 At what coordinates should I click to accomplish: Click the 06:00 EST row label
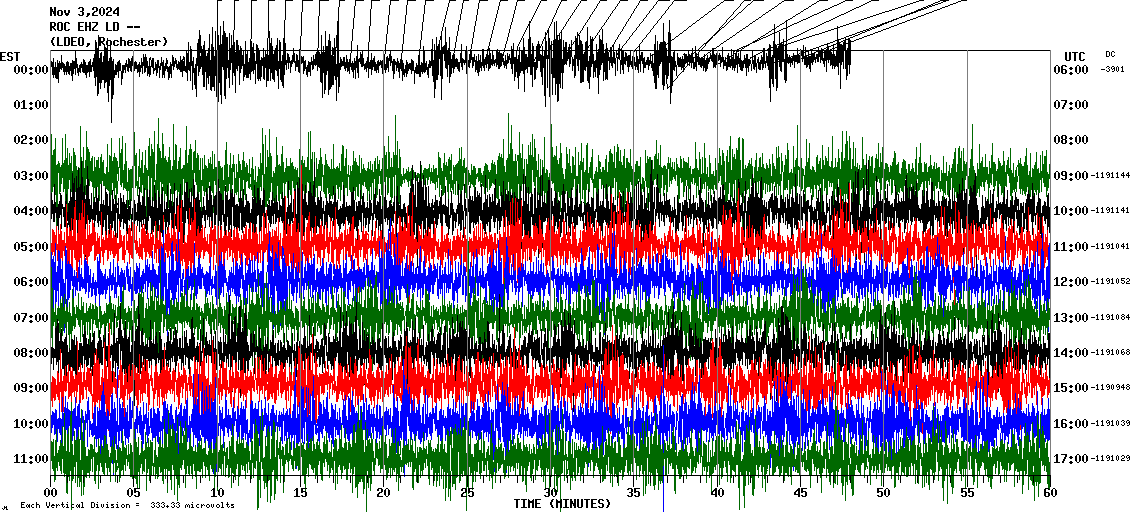point(31,282)
